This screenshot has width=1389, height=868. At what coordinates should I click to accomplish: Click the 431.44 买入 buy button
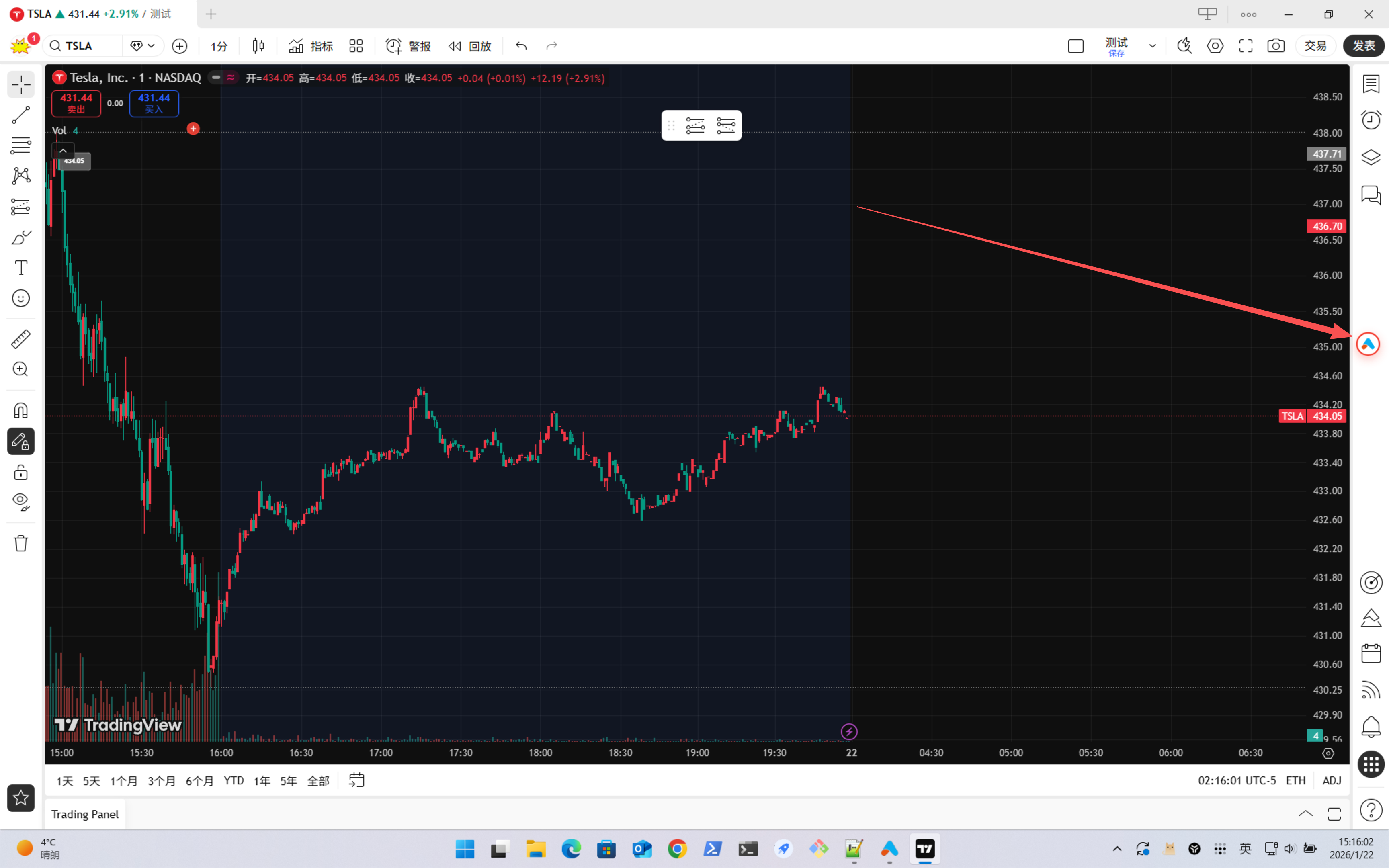tap(154, 103)
